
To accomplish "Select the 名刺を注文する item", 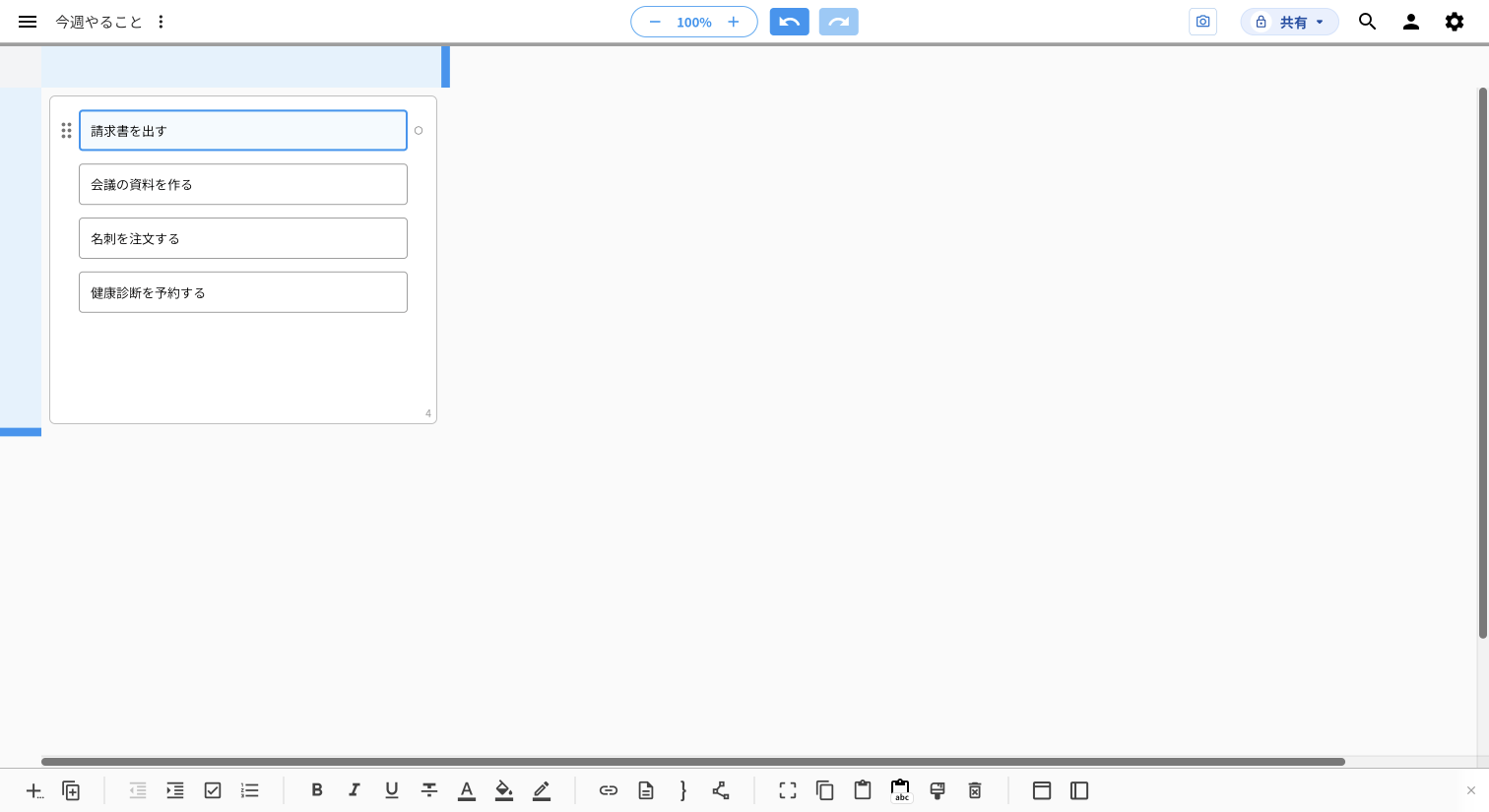I will (243, 238).
